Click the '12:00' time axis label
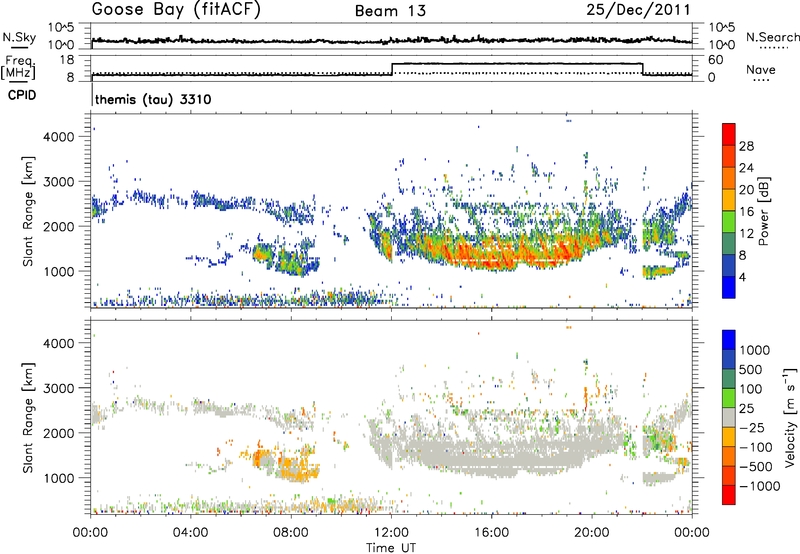 point(391,533)
